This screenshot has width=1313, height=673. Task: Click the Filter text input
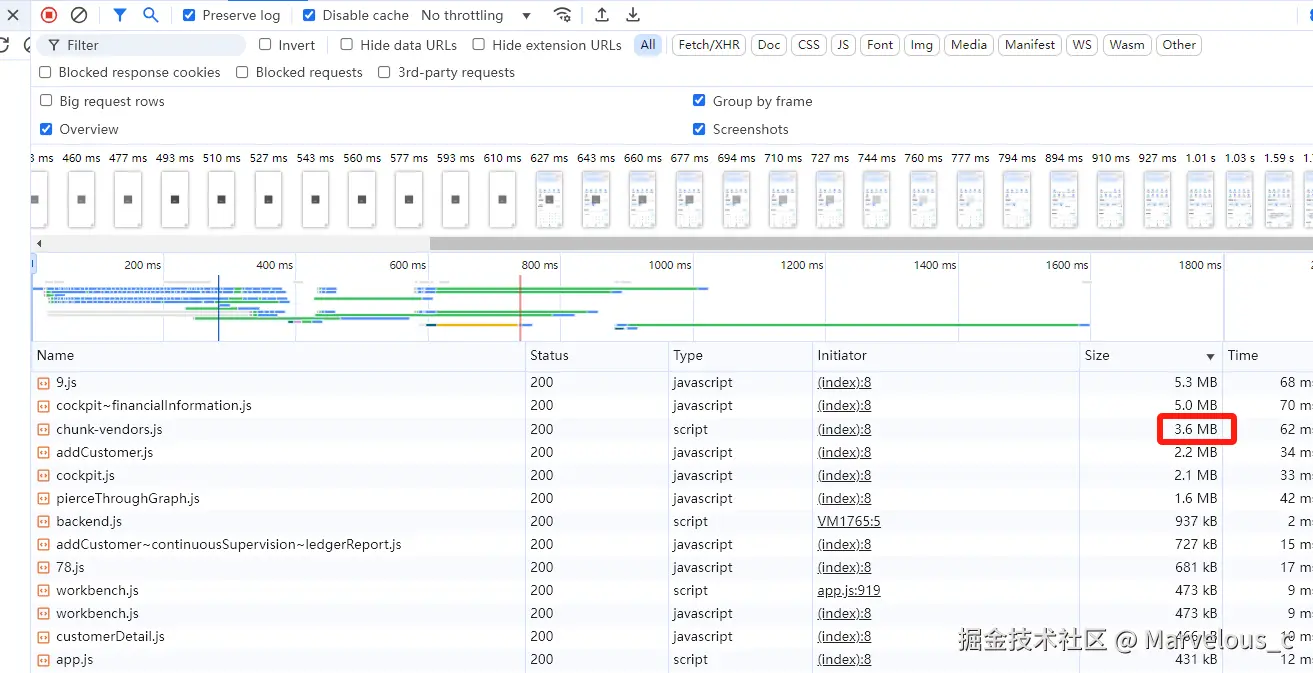pos(142,45)
